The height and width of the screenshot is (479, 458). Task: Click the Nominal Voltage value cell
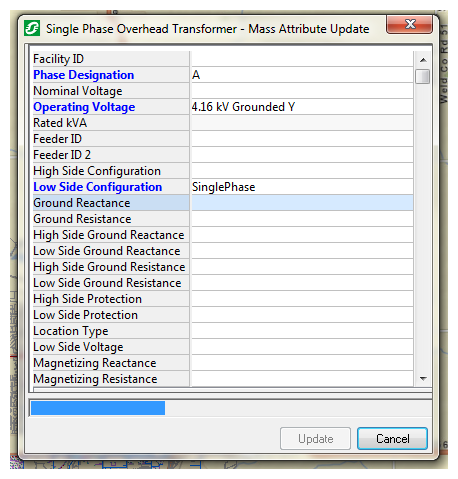302,91
